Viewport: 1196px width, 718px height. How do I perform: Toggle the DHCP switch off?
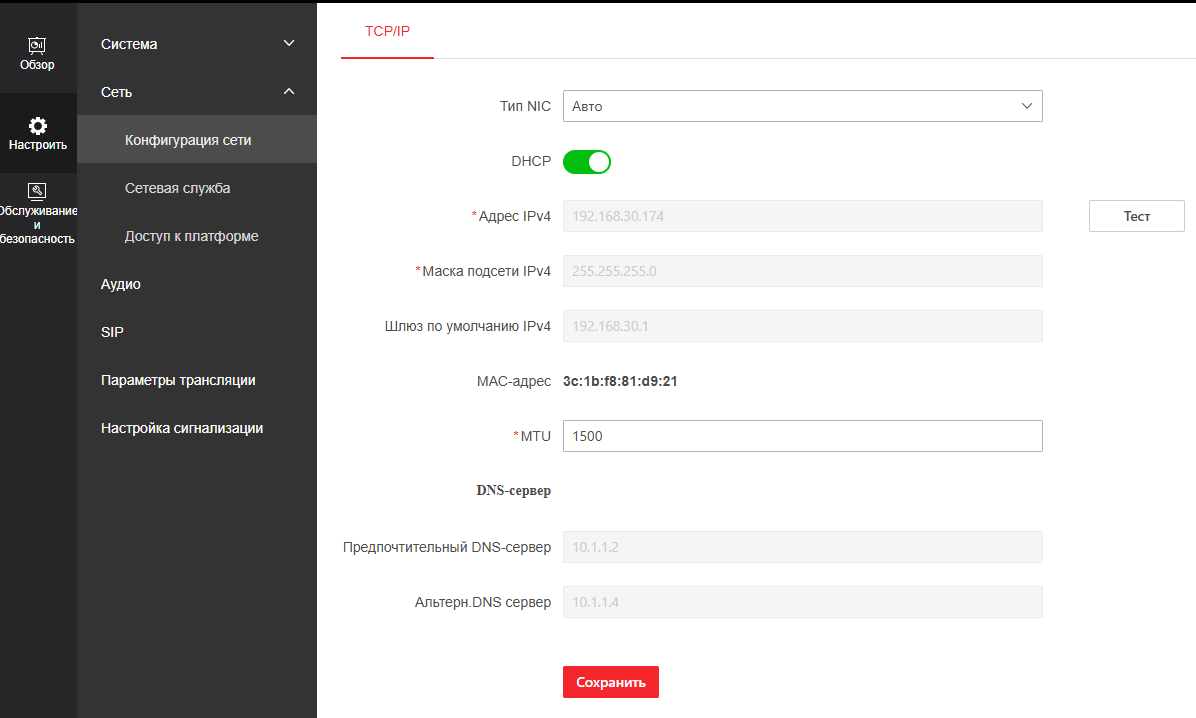point(587,161)
